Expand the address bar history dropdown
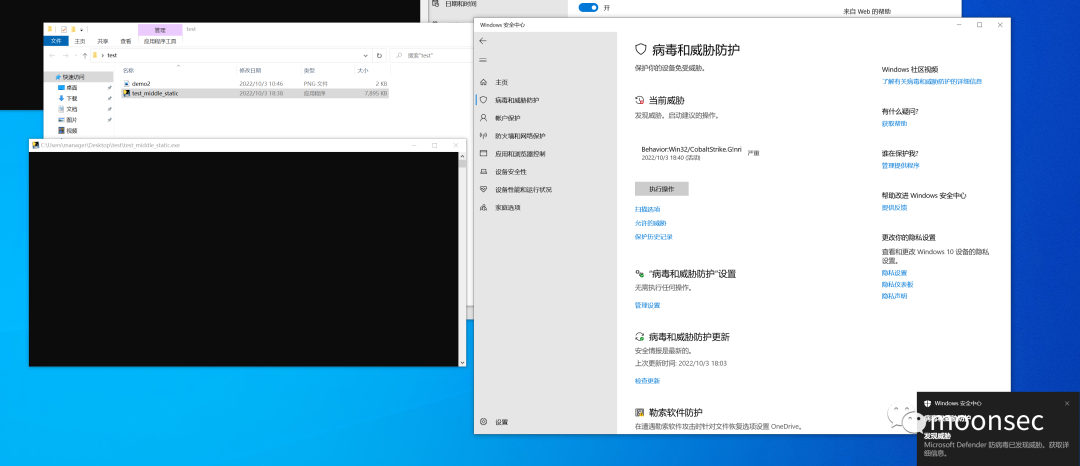 click(x=365, y=55)
